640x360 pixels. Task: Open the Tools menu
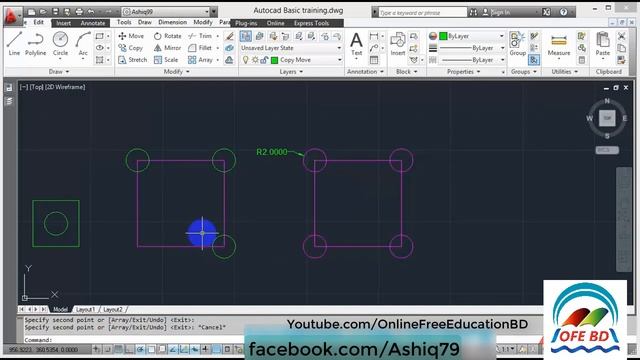(124, 22)
